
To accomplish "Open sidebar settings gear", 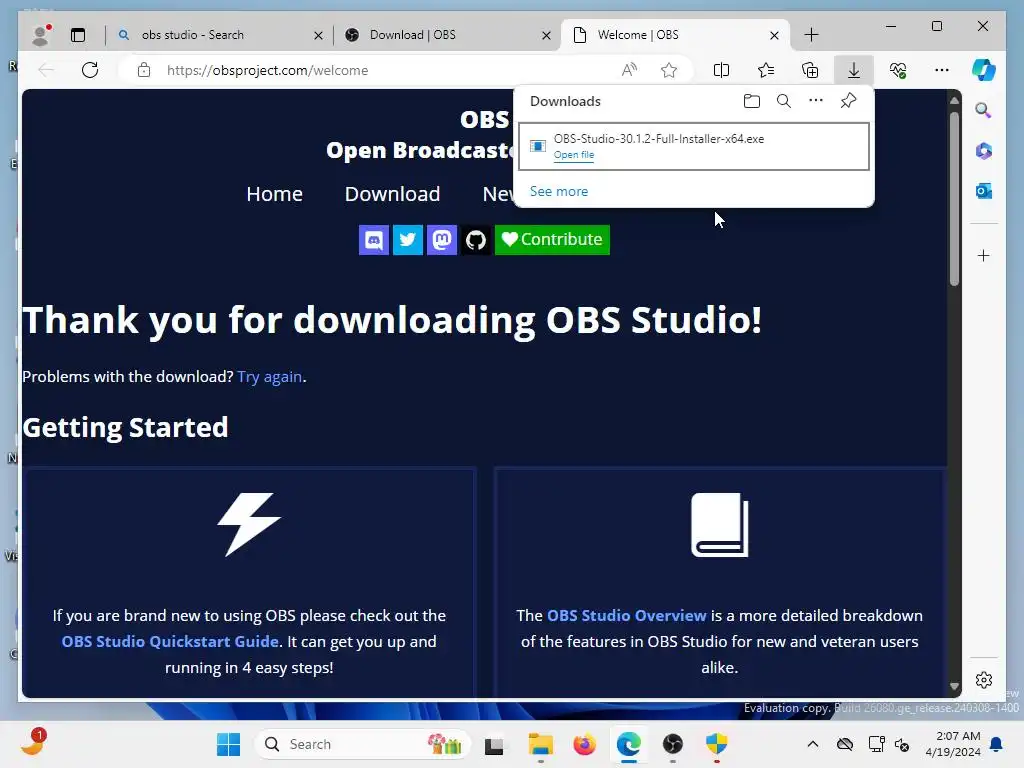I will (984, 680).
